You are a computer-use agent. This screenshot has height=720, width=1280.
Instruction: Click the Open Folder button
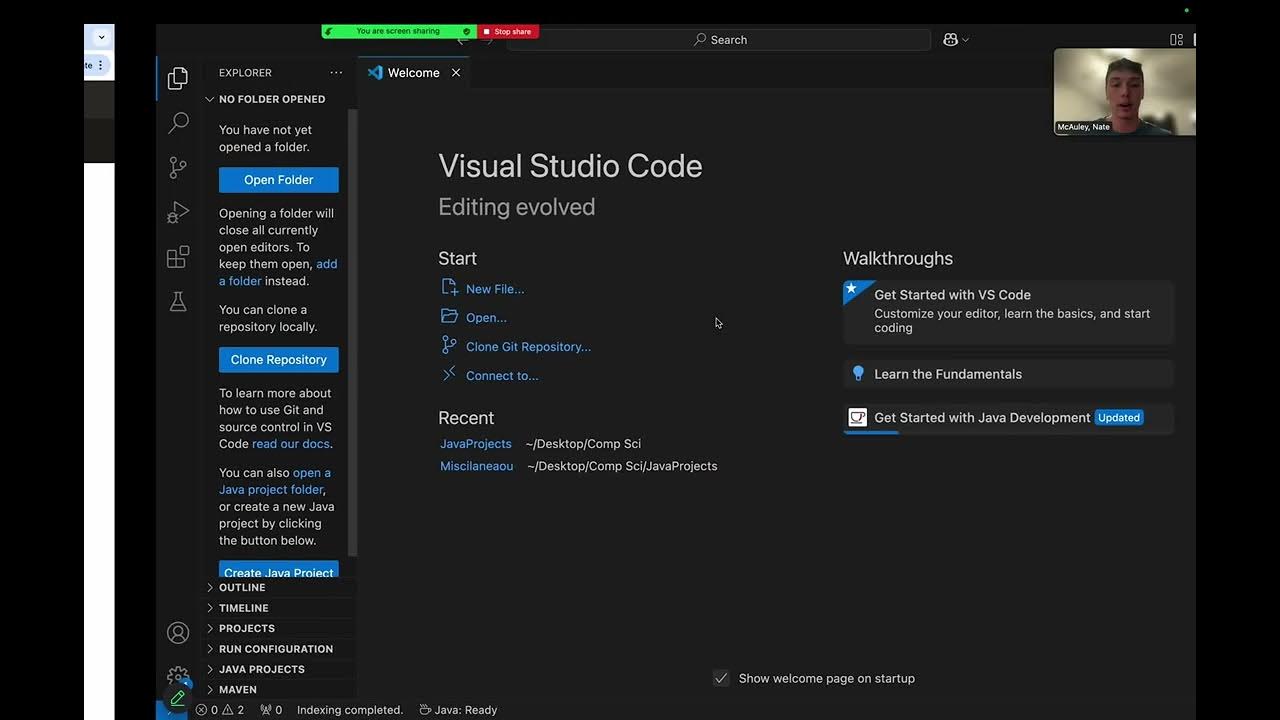coord(278,180)
